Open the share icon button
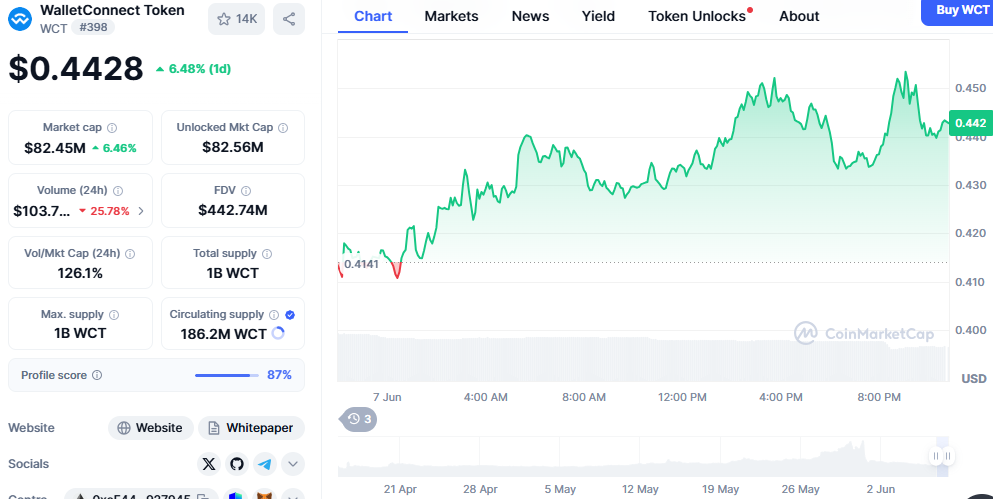Screen dimensions: 993x499 [289, 19]
